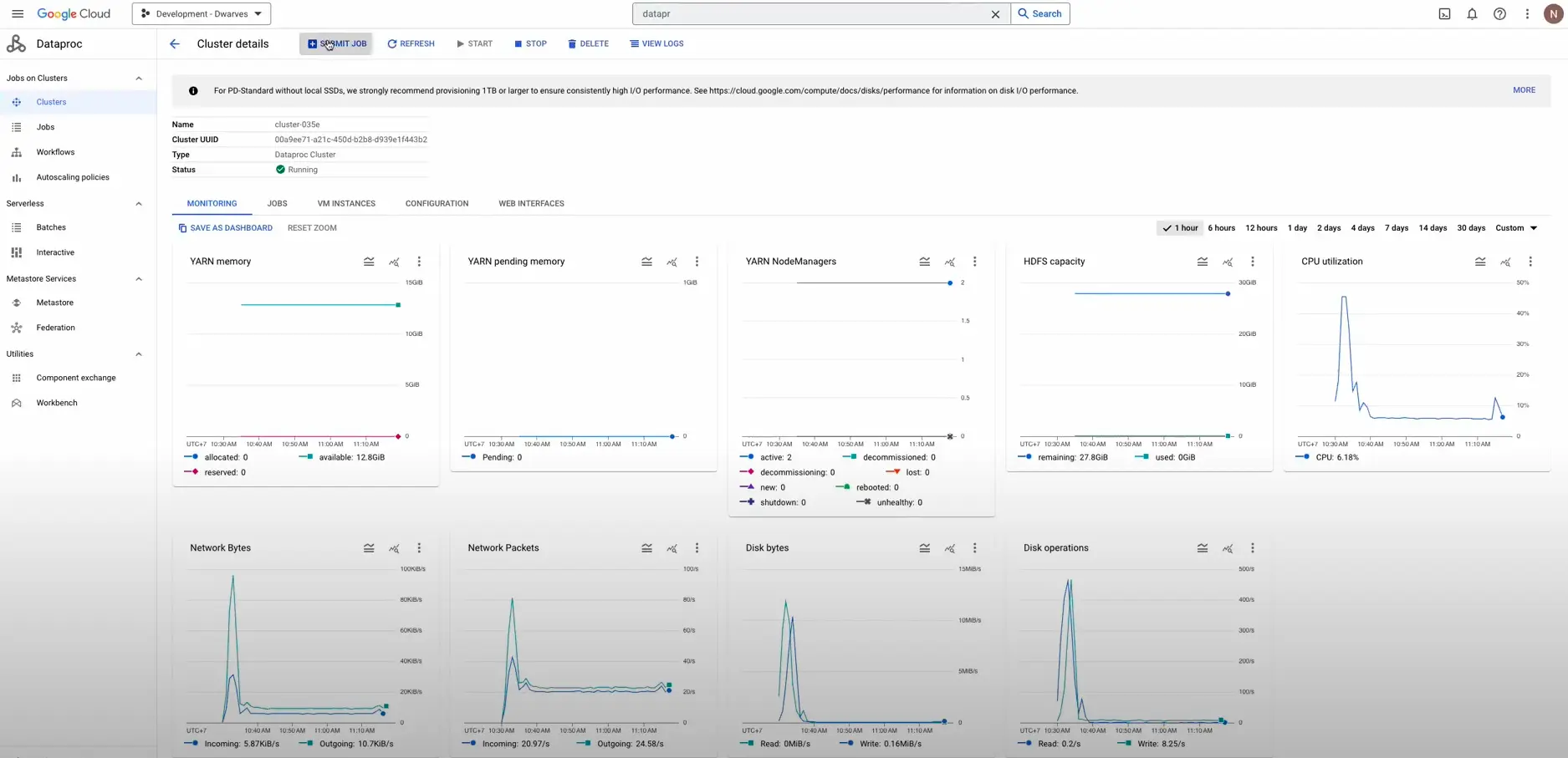This screenshot has width=1568, height=758.
Task: Toggle legend on CPU utilization chart
Action: (x=1479, y=262)
